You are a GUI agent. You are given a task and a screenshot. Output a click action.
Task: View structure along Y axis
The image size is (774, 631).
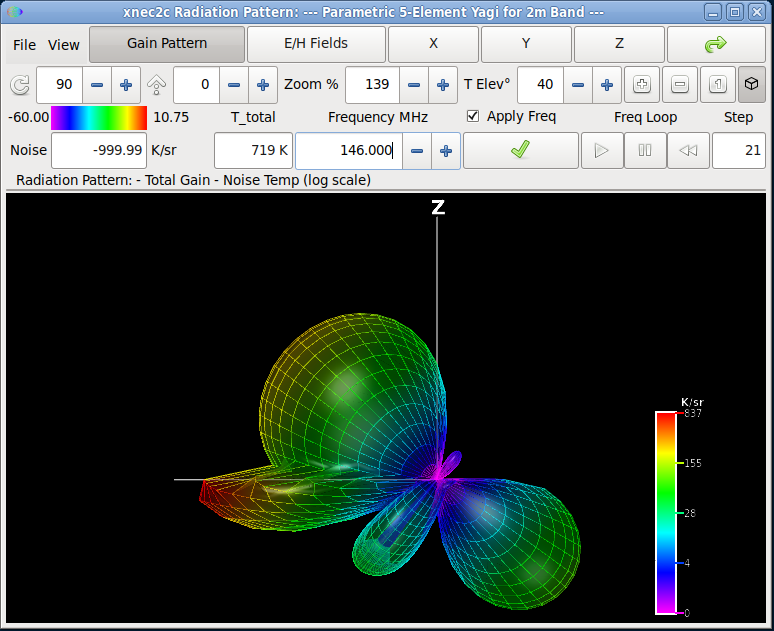pos(526,44)
